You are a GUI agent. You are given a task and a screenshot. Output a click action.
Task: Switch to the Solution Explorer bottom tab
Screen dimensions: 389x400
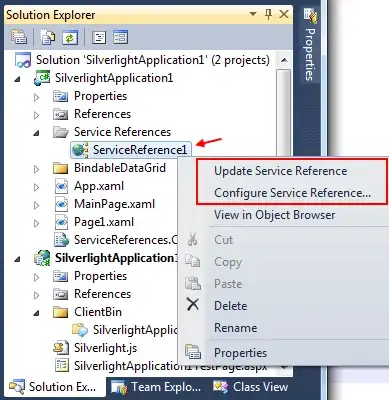click(54, 387)
